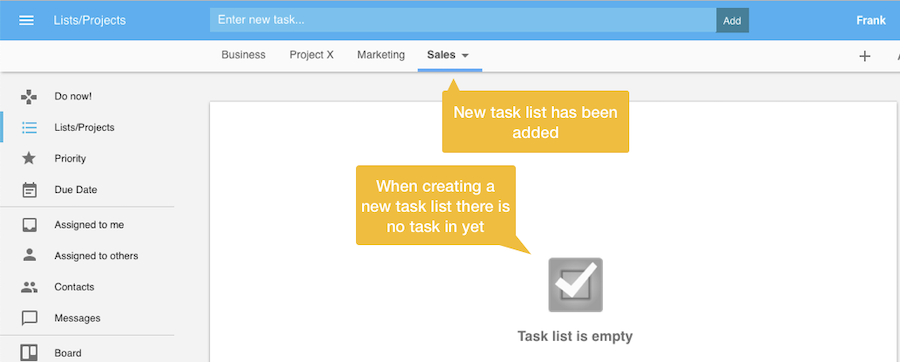Screen dimensions: 900x362
Task: Switch to the Business tab
Action: pos(243,55)
